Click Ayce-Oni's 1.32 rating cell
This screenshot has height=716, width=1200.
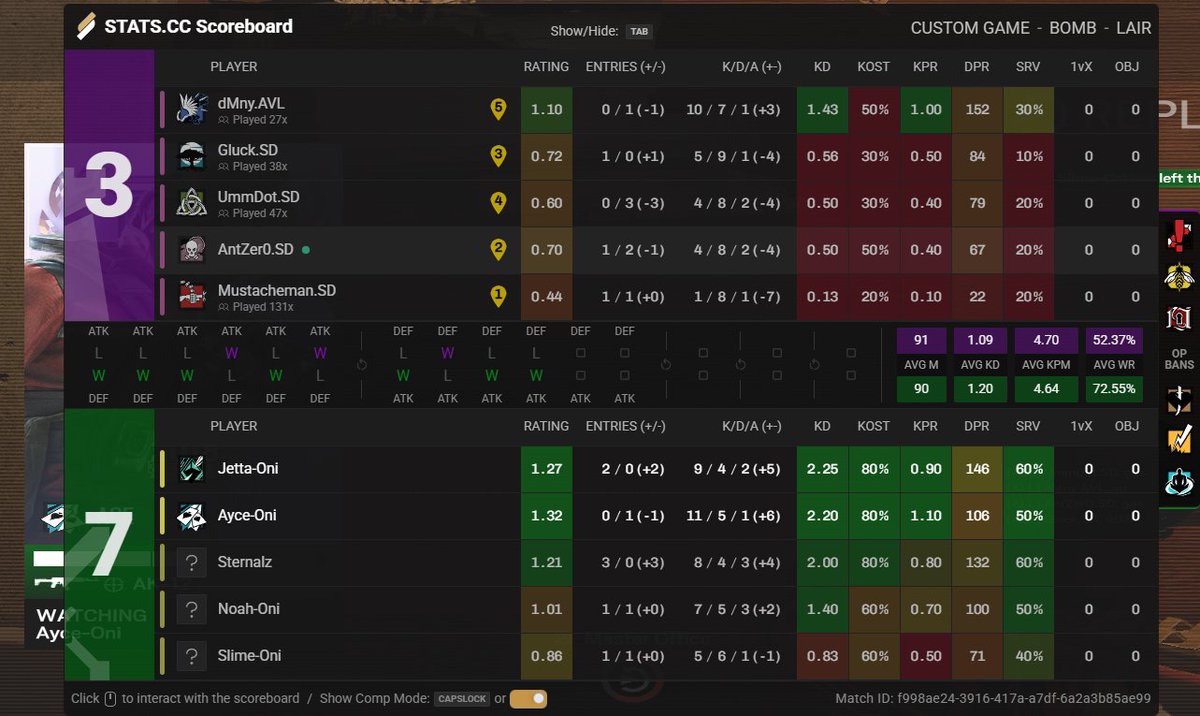pos(546,515)
